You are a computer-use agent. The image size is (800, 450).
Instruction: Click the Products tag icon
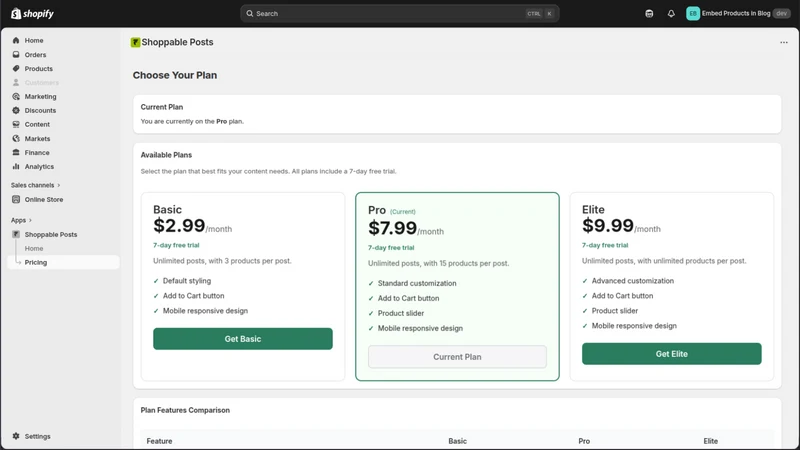(16, 68)
